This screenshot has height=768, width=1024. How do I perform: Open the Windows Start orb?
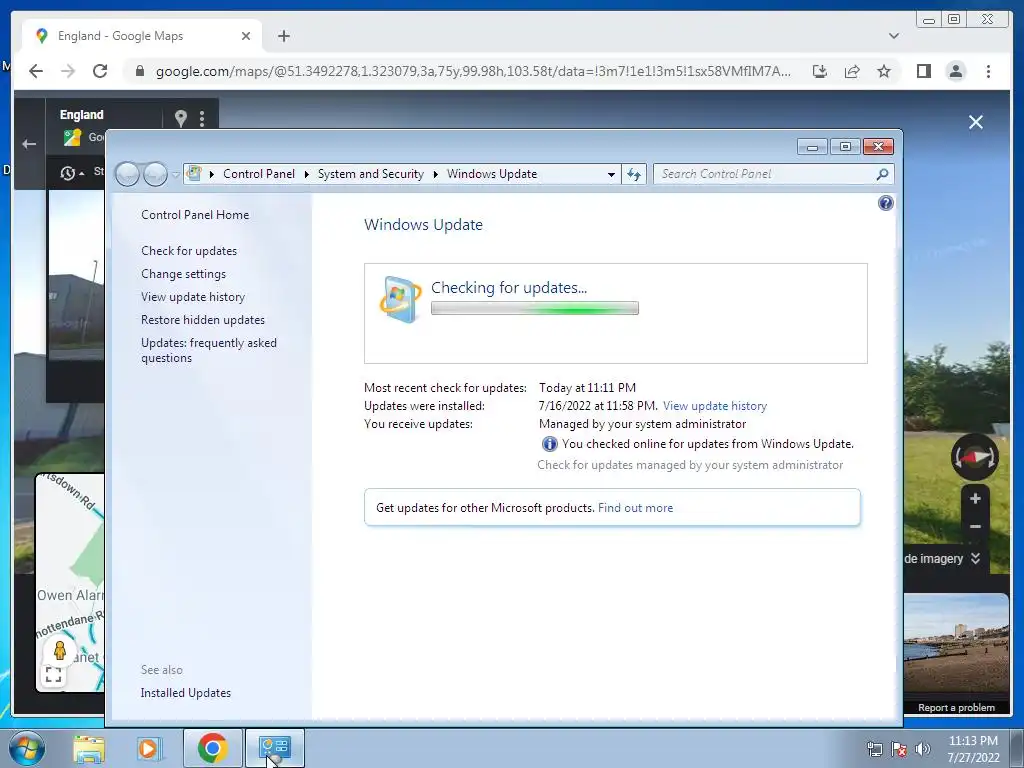click(26, 748)
